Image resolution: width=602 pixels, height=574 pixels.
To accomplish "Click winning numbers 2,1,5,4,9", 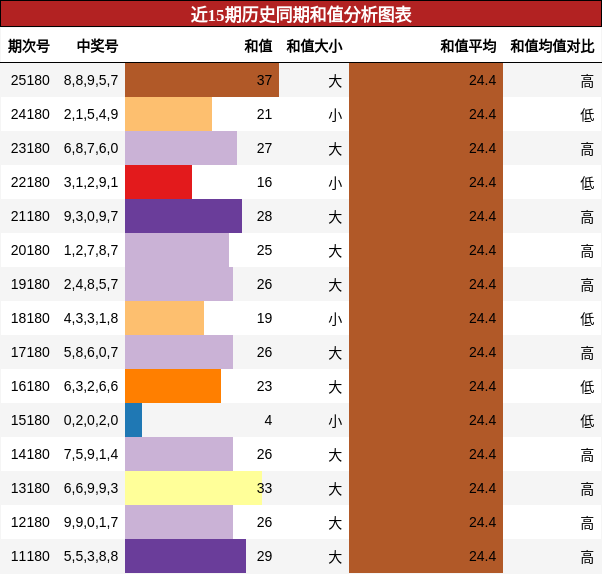I will tap(91, 114).
